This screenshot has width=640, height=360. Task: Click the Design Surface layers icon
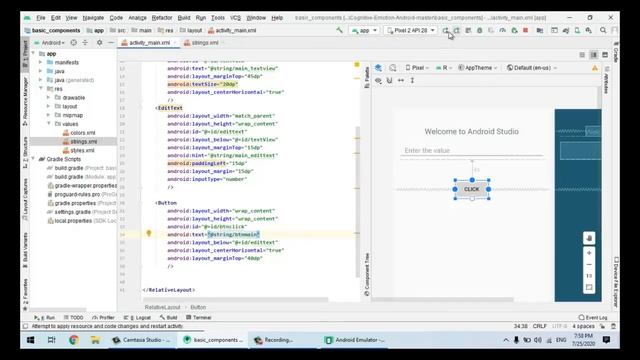tap(378, 68)
